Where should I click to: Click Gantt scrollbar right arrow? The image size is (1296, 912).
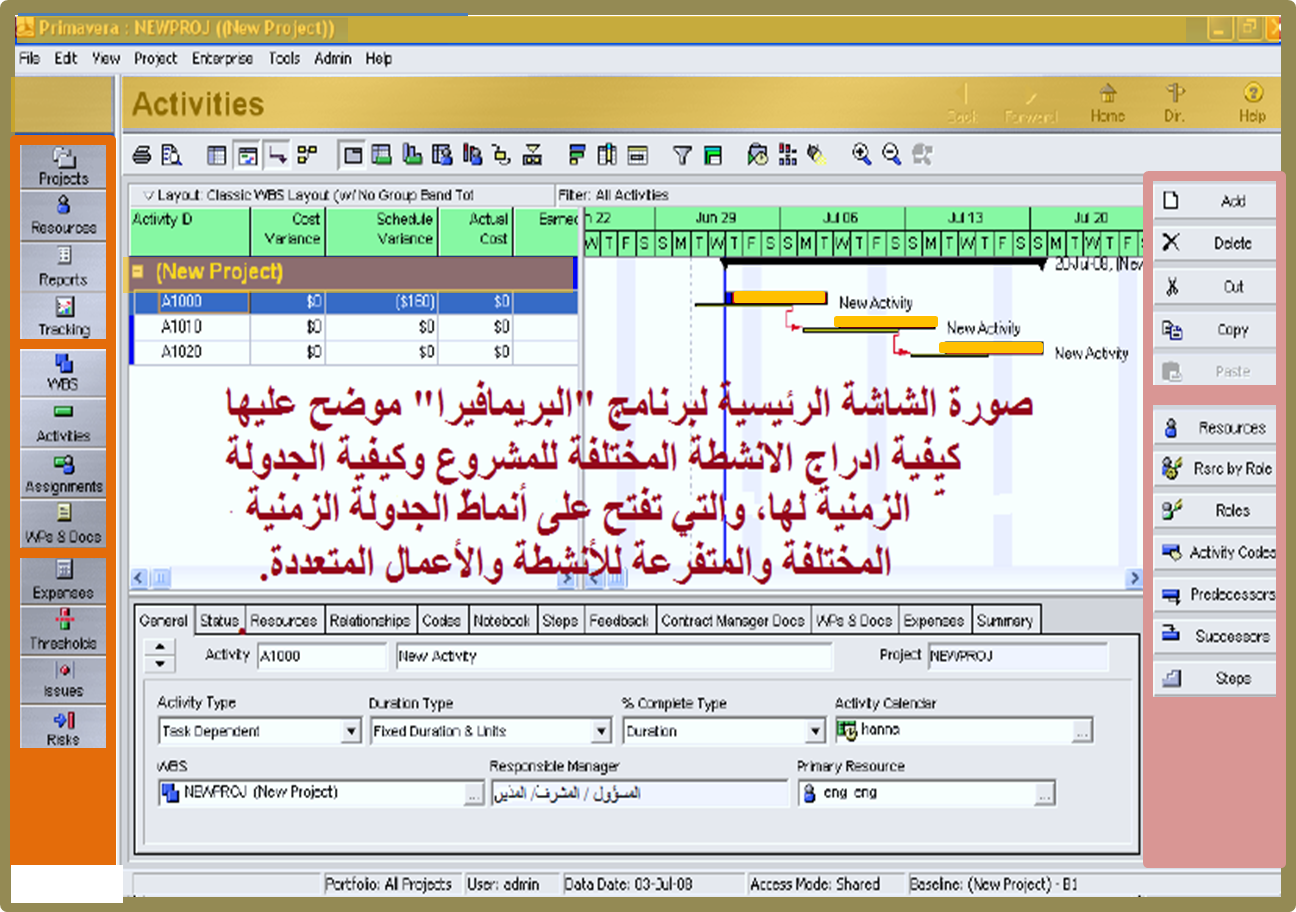(1134, 578)
